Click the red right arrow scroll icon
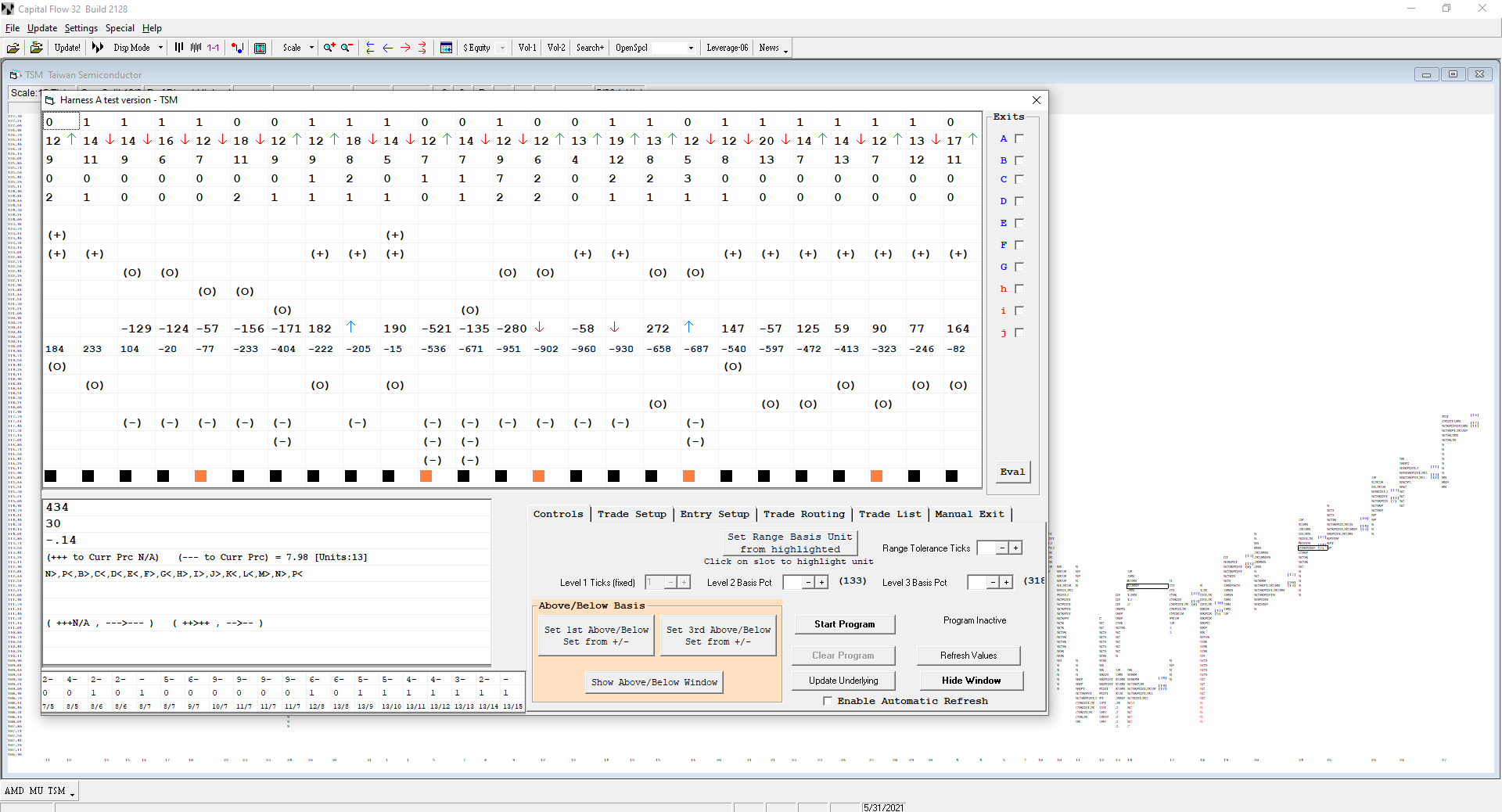The width and height of the screenshot is (1502, 812). point(405,48)
